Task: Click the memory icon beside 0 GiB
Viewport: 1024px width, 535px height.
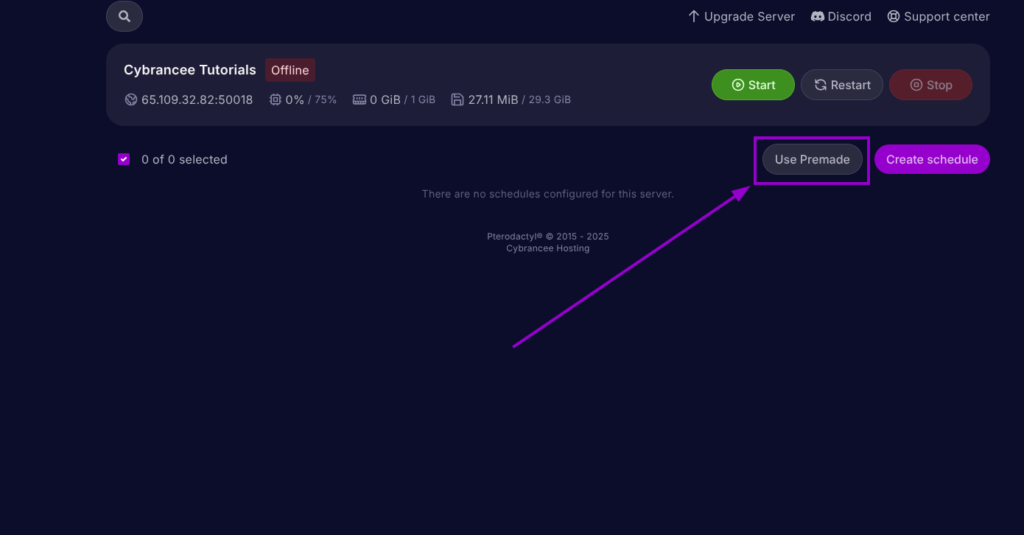Action: pyautogui.click(x=359, y=100)
